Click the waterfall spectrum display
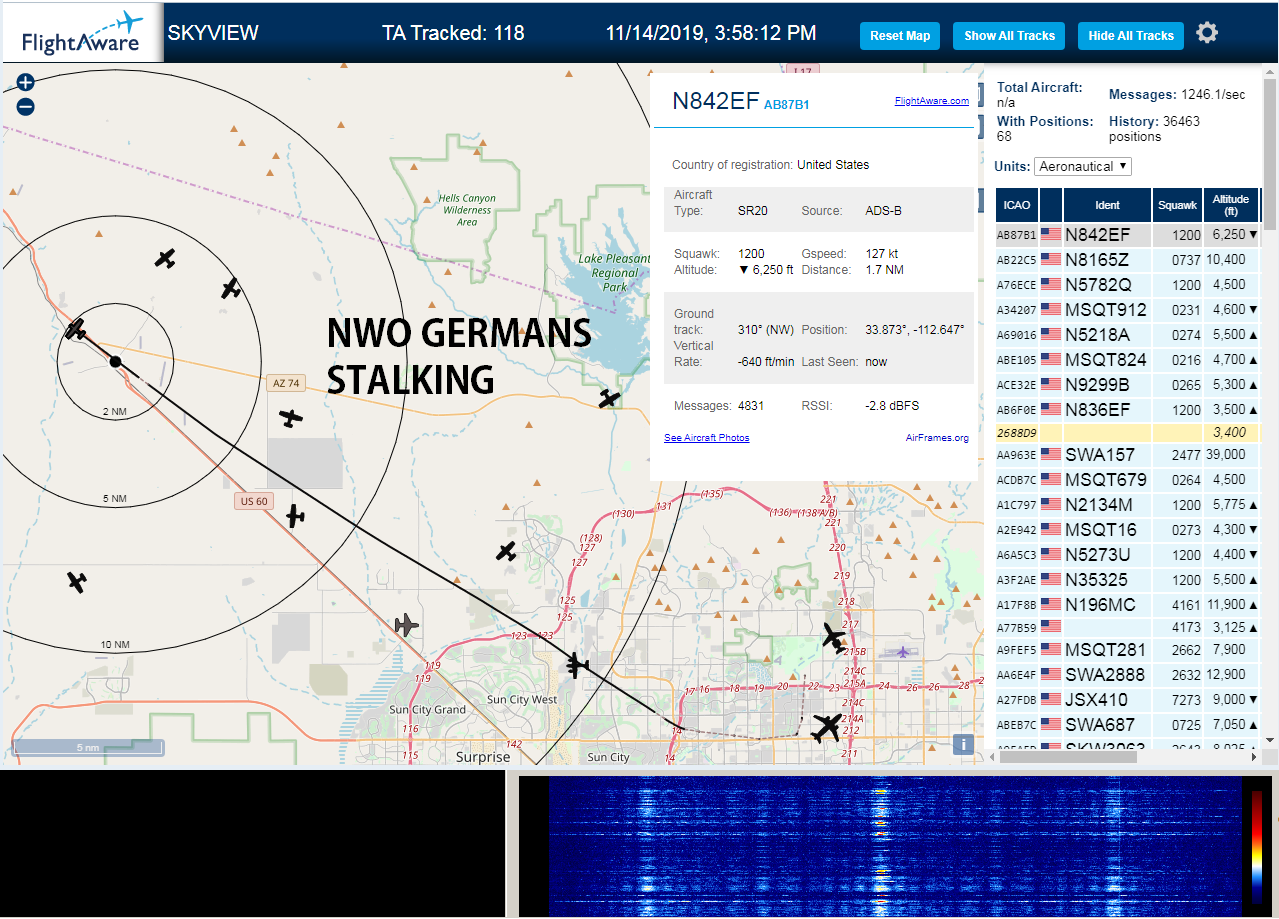The image size is (1279, 919). pyautogui.click(x=895, y=845)
